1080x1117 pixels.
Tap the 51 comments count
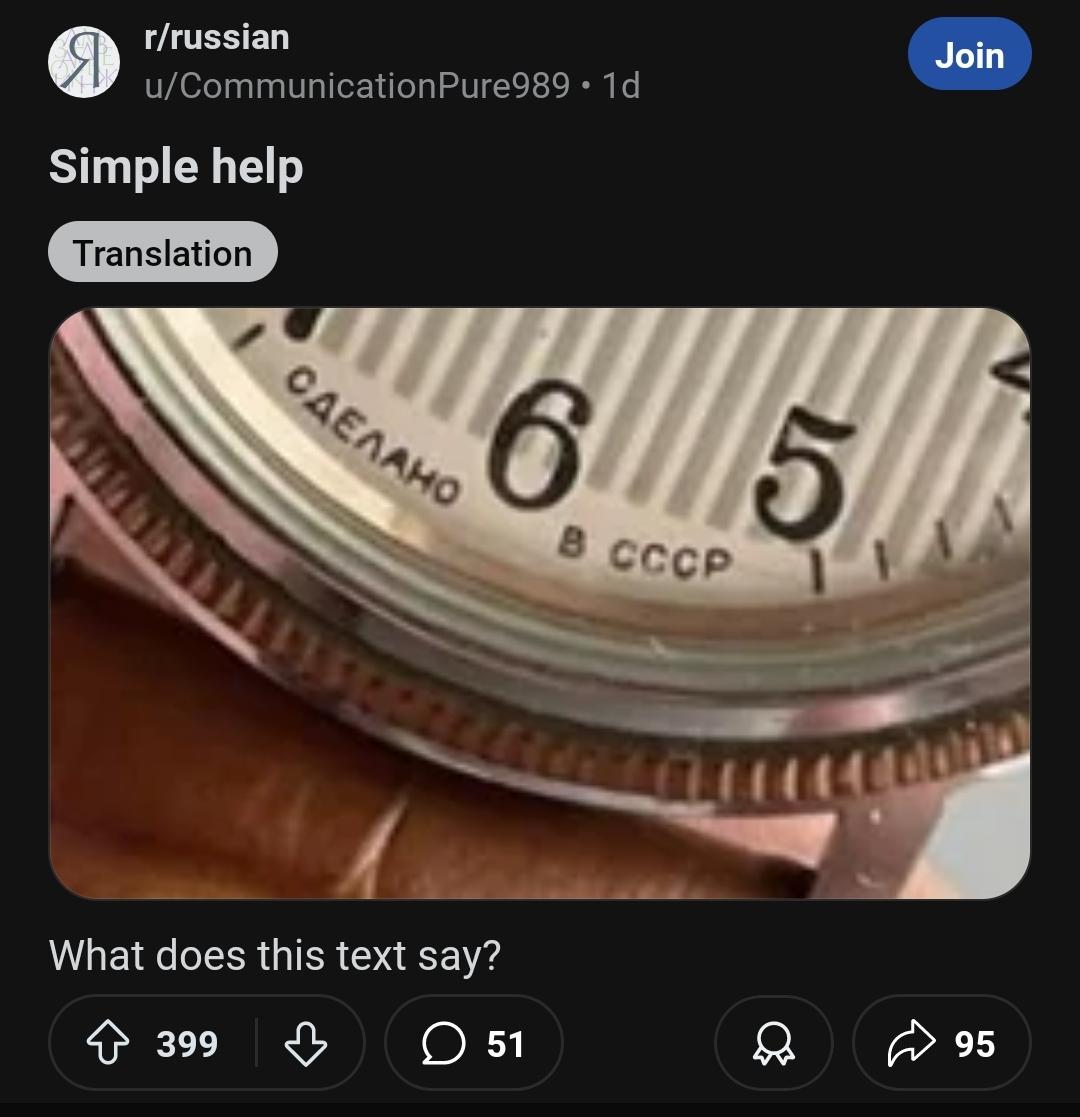point(505,1044)
